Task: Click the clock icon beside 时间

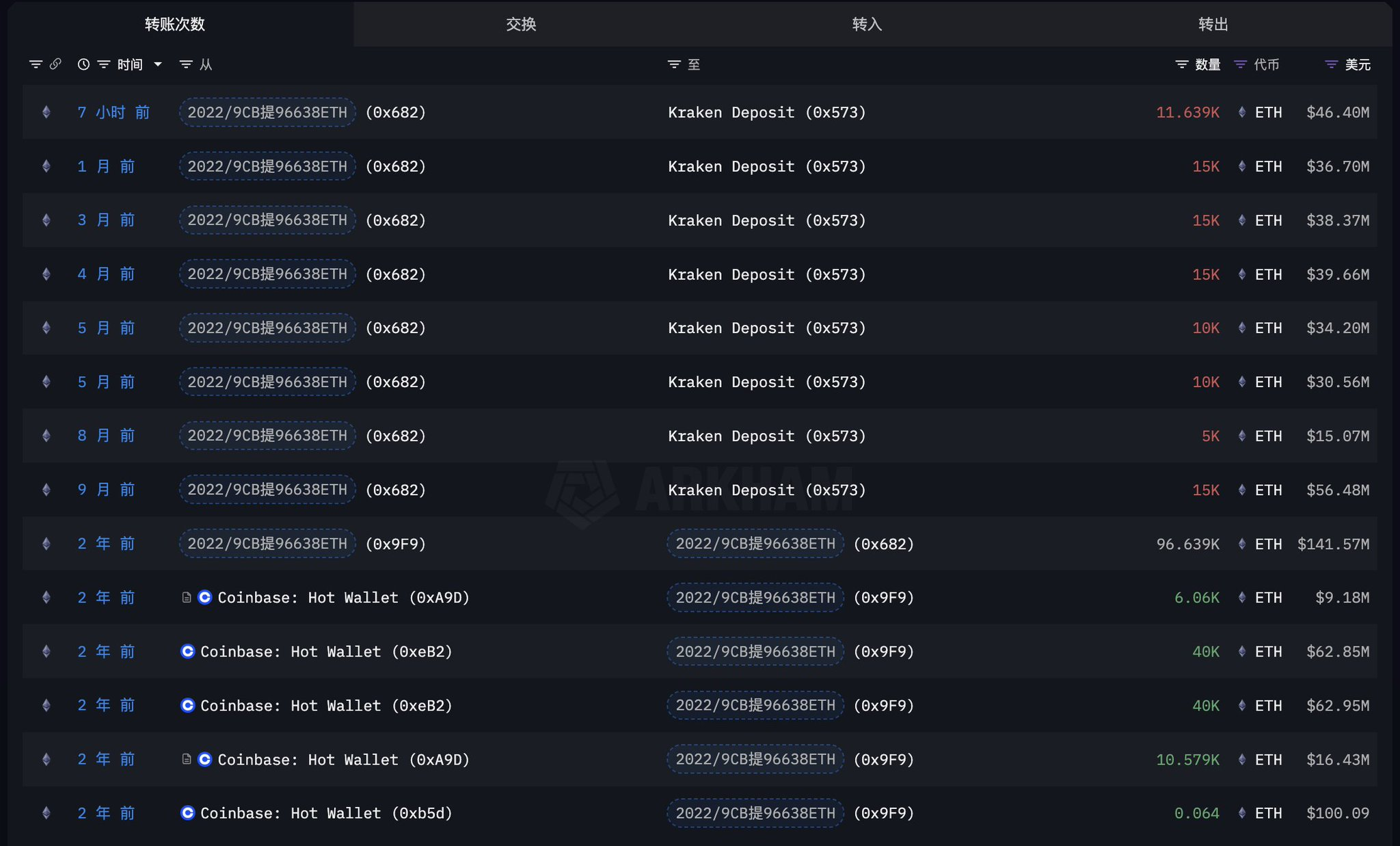Action: click(x=83, y=64)
